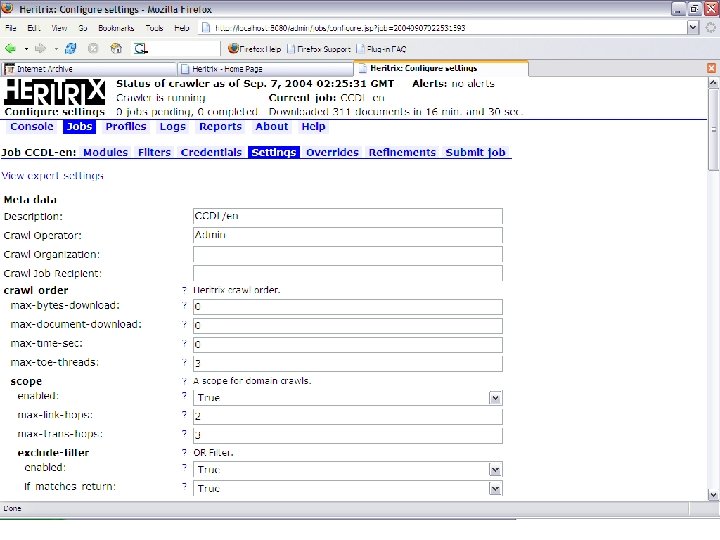Click the Crawl Job Recipient input field

tap(348, 273)
